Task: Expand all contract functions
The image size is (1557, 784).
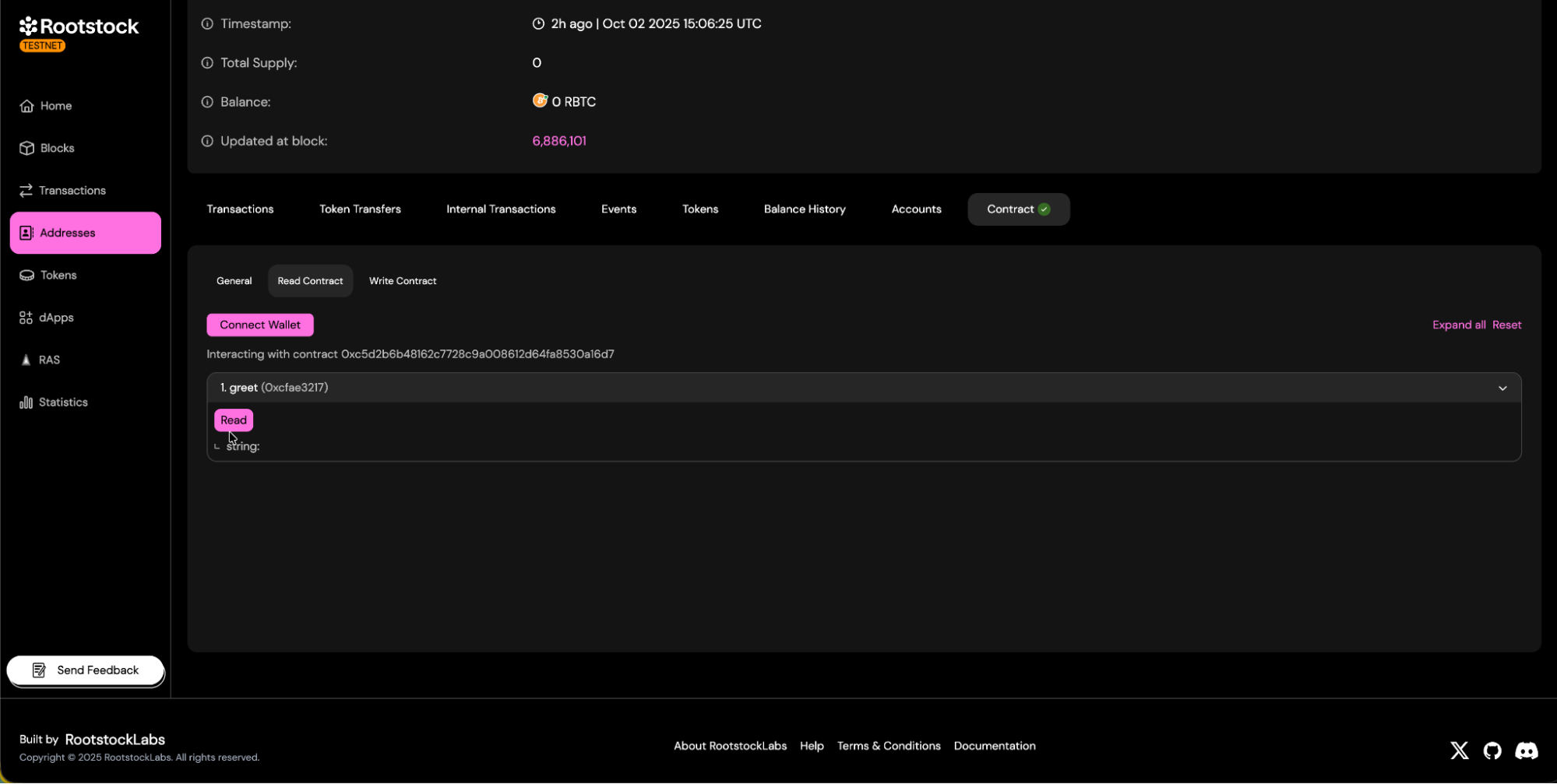Action: pyautogui.click(x=1458, y=325)
